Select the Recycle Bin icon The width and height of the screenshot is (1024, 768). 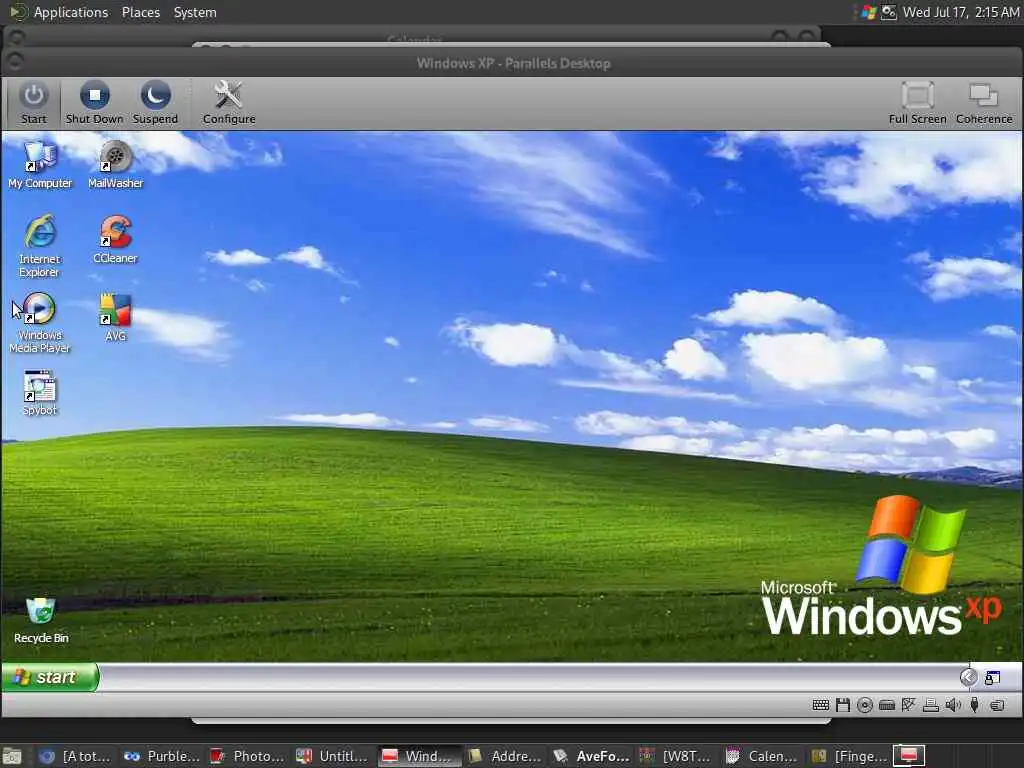41,620
